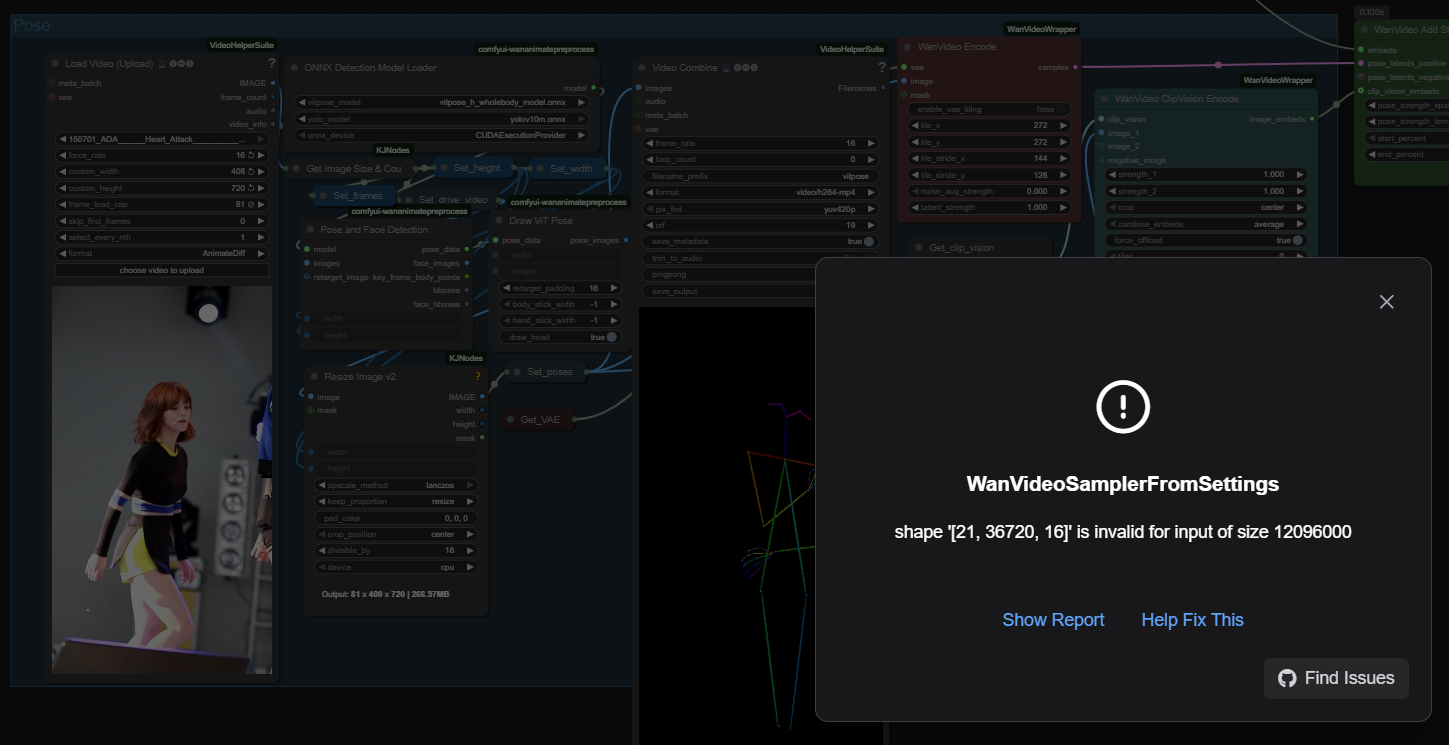Increase Video Combine frame_rate arrow

[869, 143]
